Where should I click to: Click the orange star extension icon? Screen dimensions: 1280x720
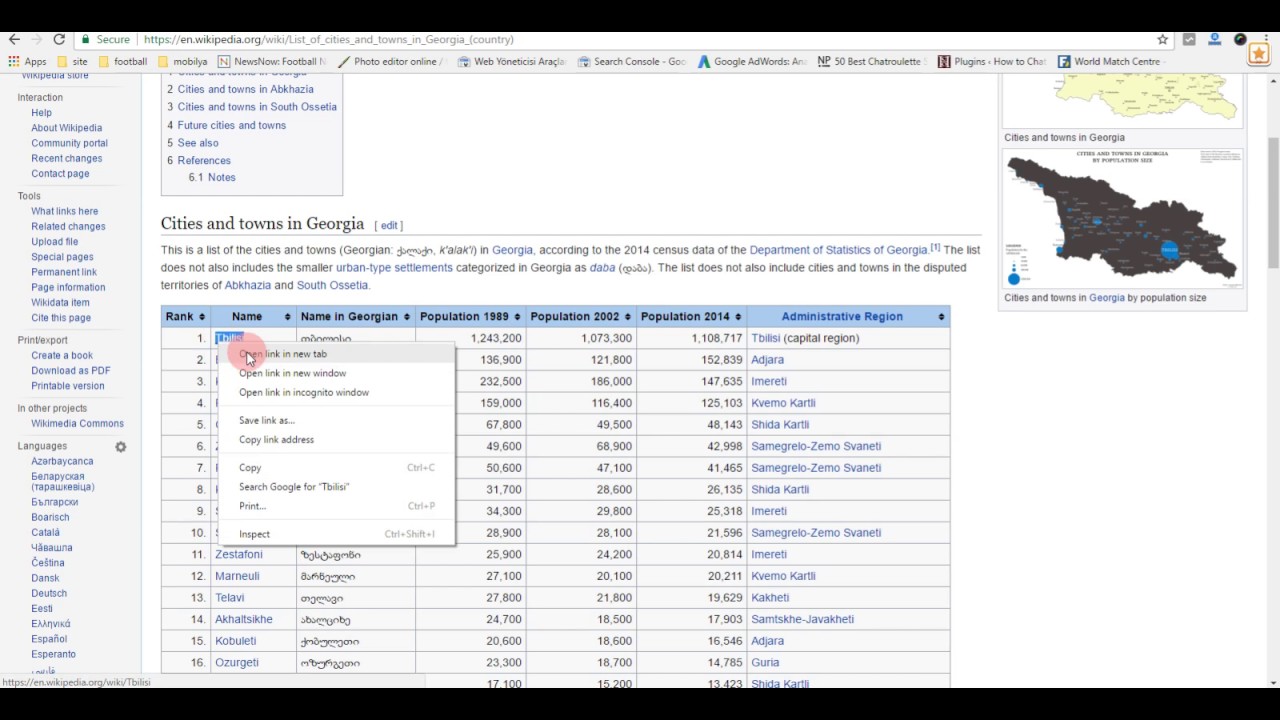click(1259, 55)
